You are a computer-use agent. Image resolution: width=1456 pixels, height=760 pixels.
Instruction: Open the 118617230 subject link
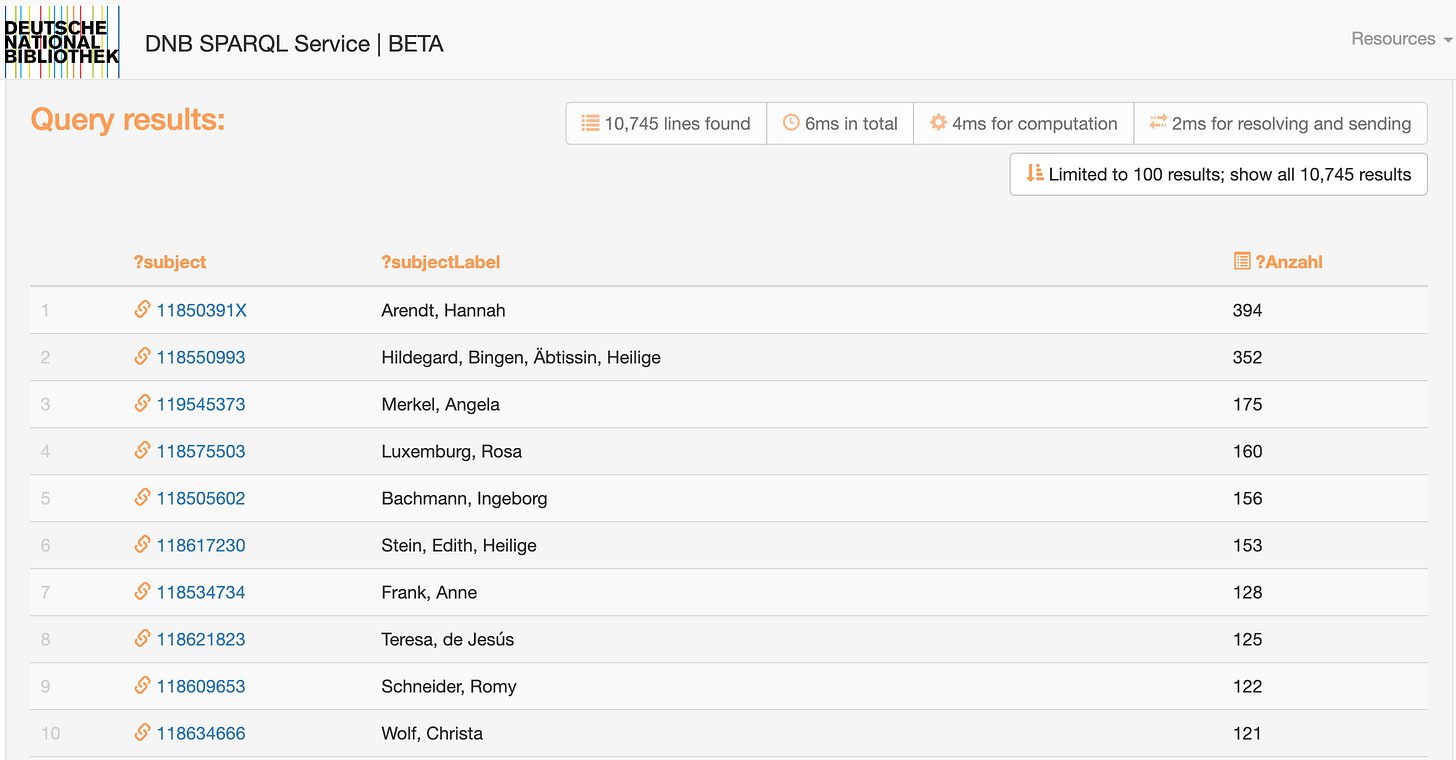tap(201, 545)
